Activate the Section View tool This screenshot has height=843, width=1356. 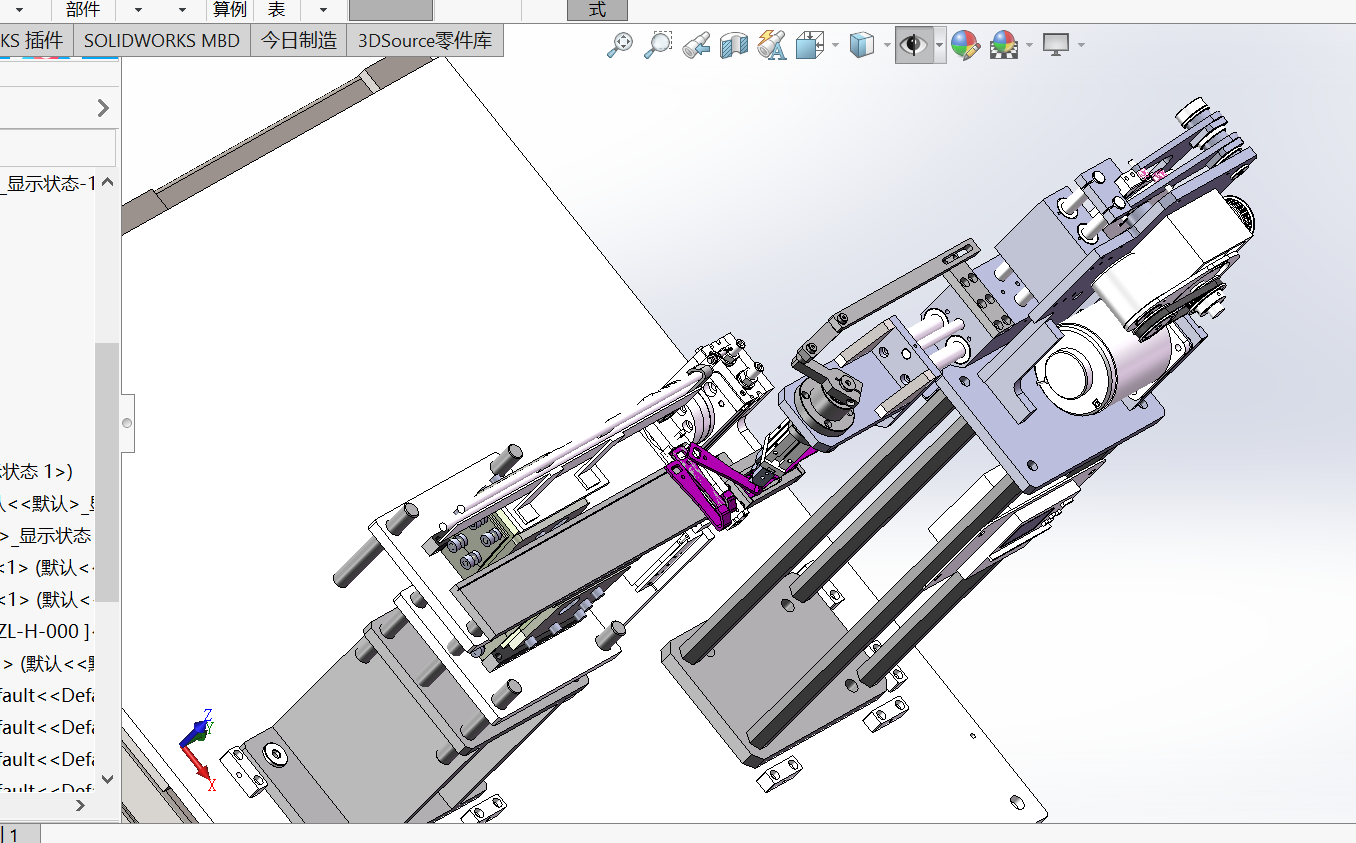point(734,45)
